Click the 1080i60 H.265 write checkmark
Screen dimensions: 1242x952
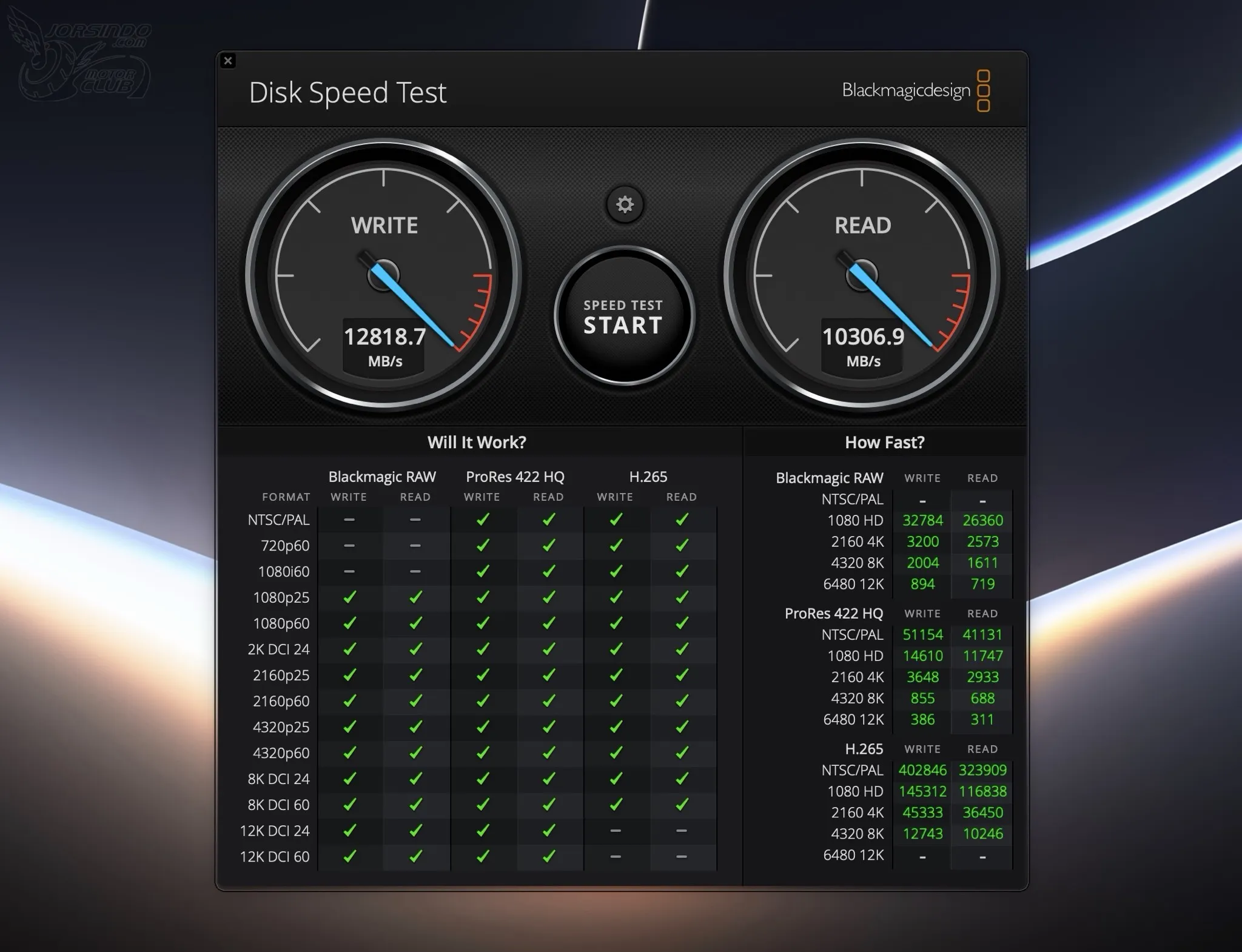point(616,571)
